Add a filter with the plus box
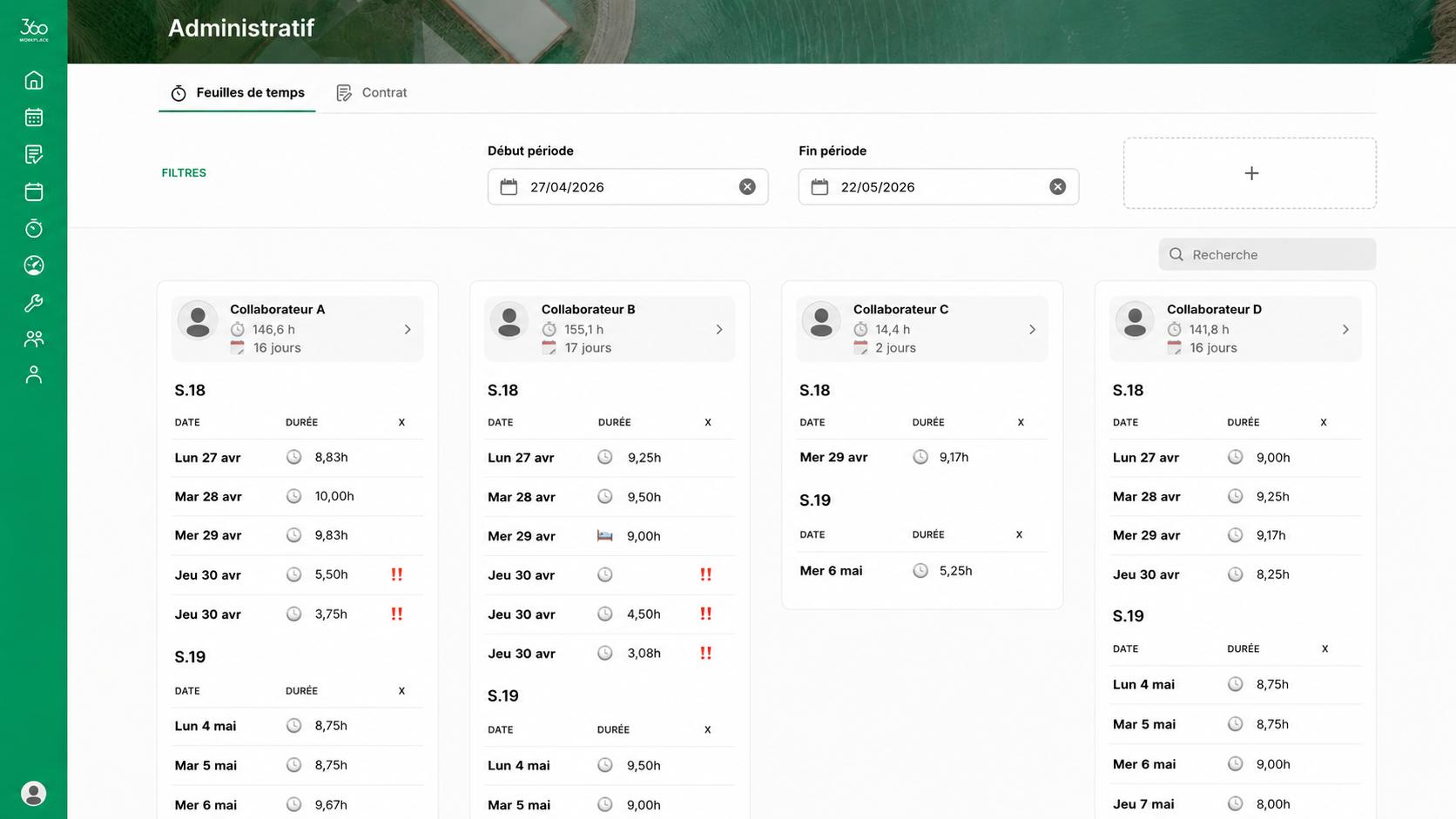The image size is (1456, 819). pos(1250,173)
